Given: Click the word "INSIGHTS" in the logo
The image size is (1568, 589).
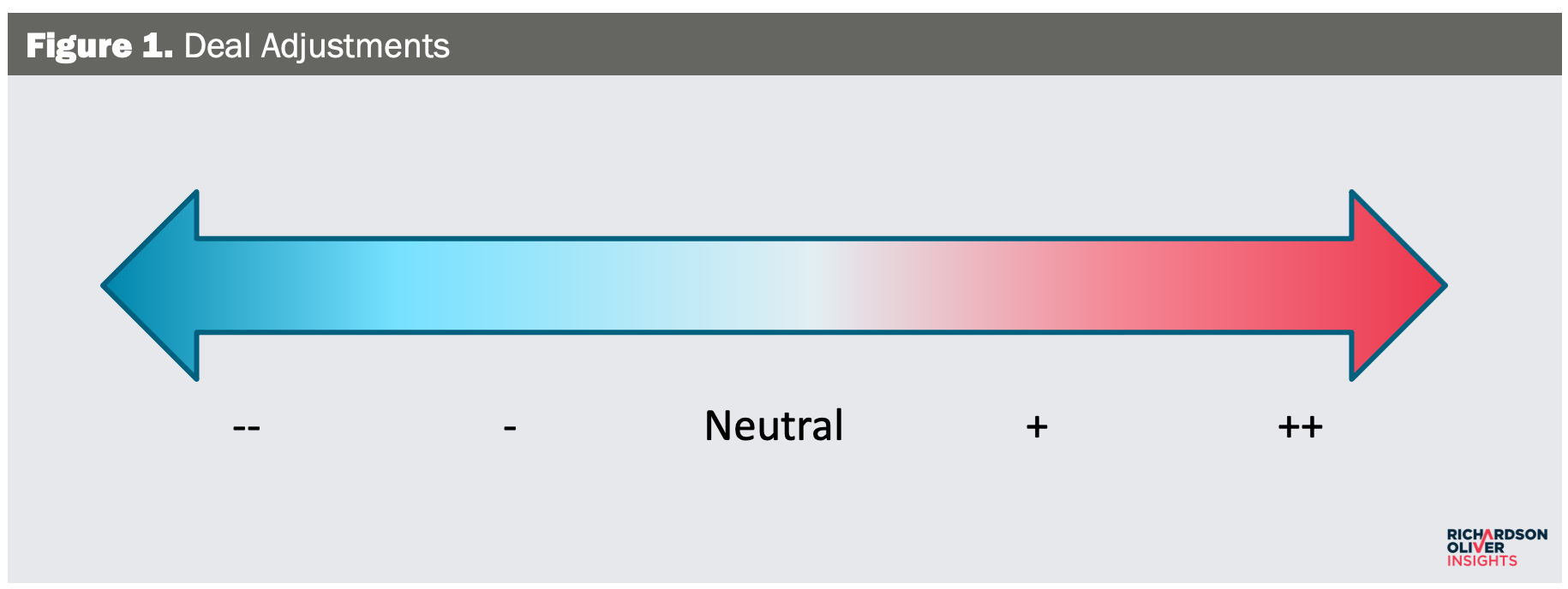Looking at the screenshot, I should 1481,561.
